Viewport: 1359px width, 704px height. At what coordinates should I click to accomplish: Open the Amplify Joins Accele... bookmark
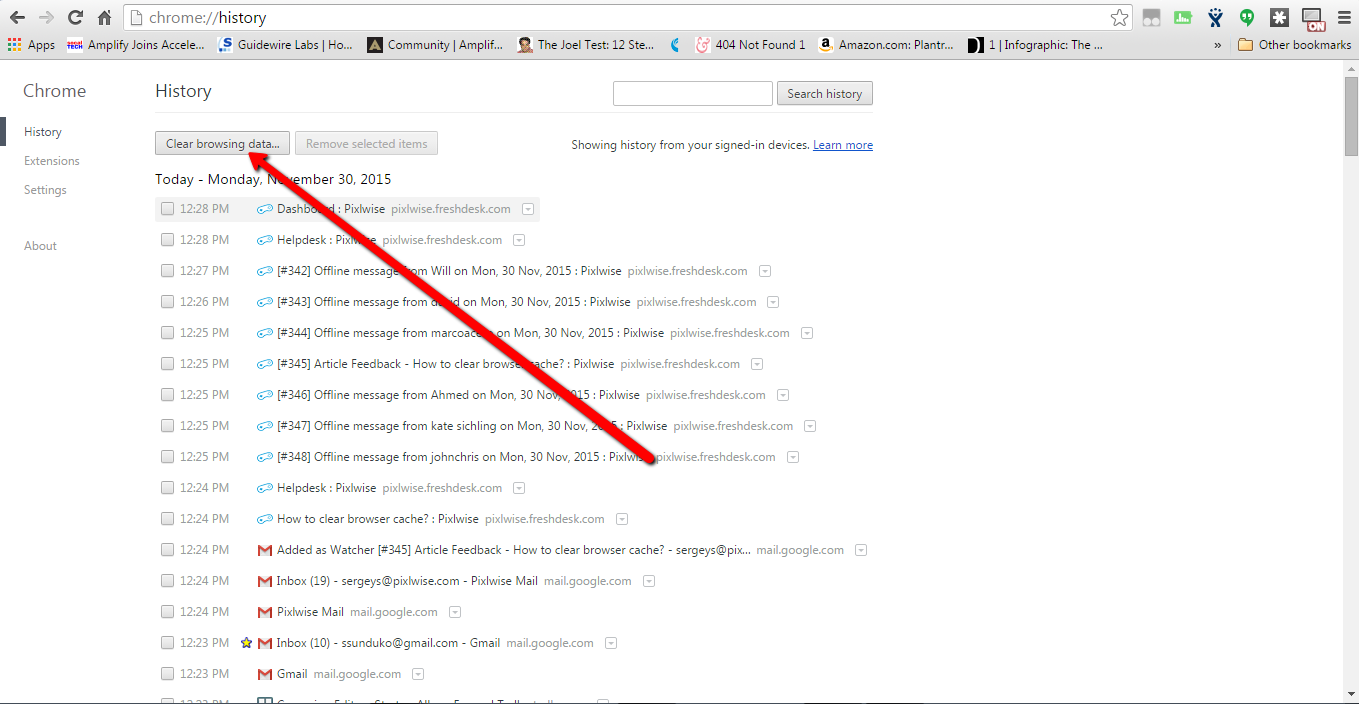[135, 45]
